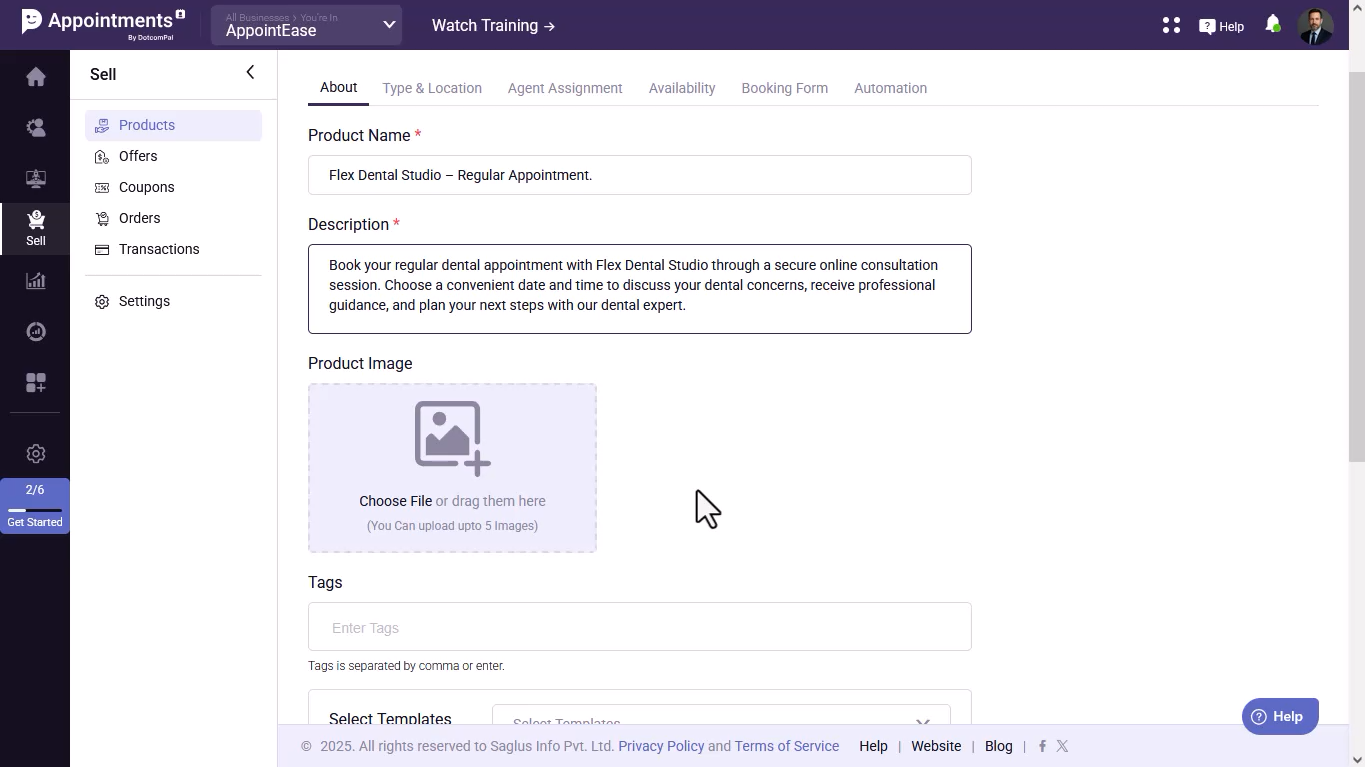Click the notification bell icon
The image size is (1365, 767).
pyautogui.click(x=1272, y=25)
